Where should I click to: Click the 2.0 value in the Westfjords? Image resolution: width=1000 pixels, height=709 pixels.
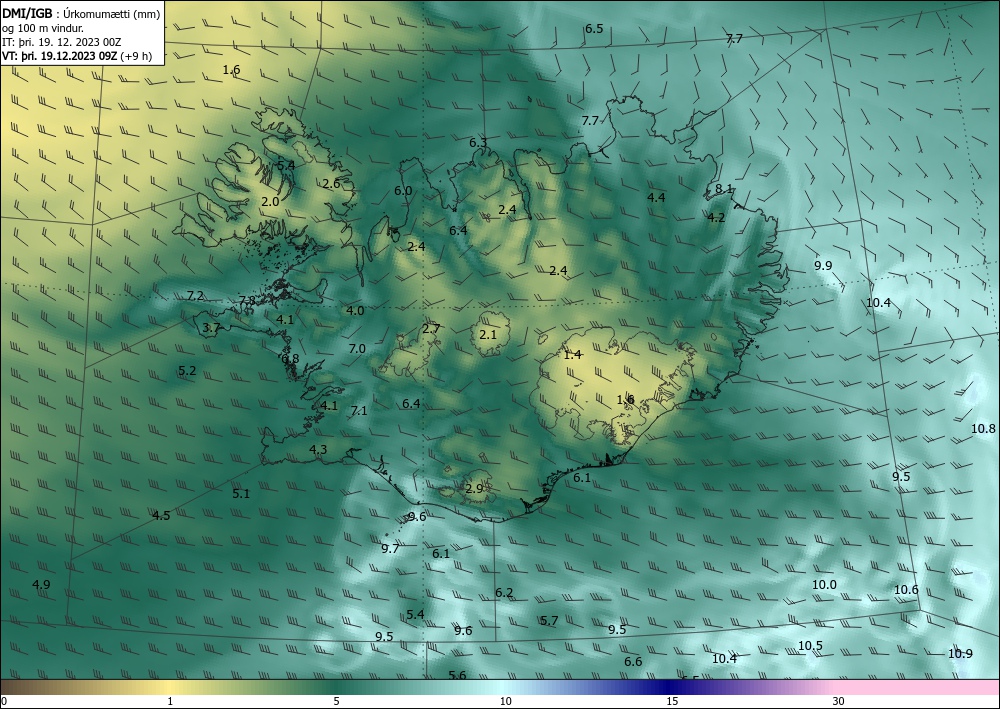pyautogui.click(x=270, y=201)
